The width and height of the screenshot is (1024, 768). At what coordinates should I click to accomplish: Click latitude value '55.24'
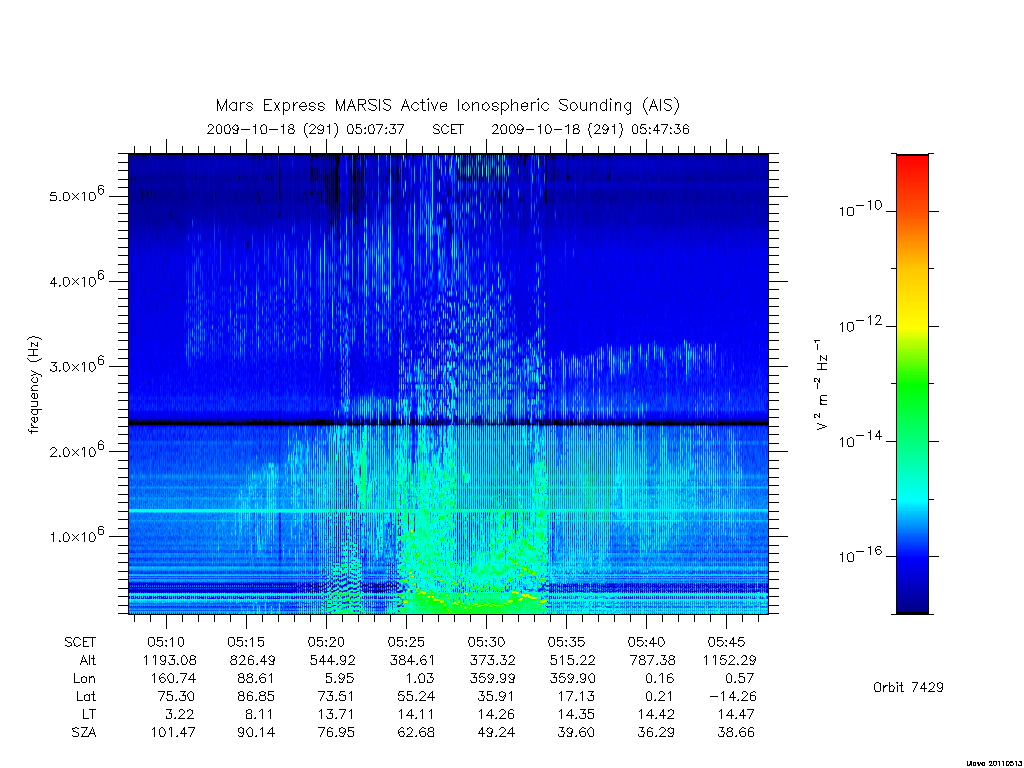[x=416, y=696]
